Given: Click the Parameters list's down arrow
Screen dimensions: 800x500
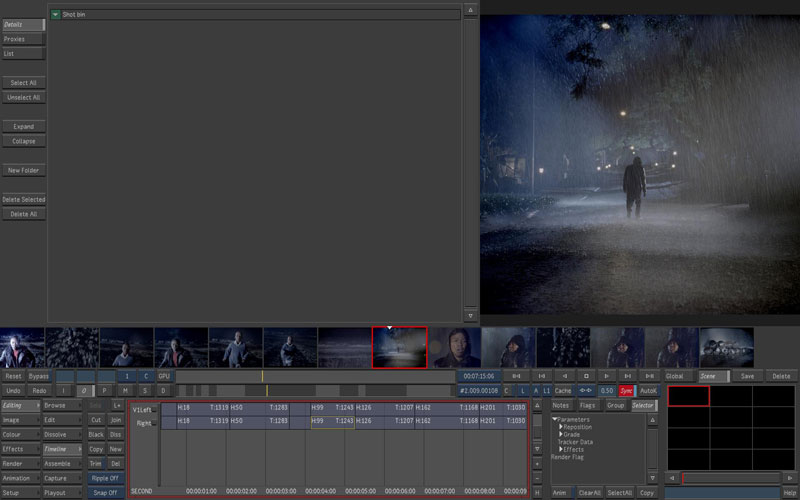Looking at the screenshot, I should (653, 478).
